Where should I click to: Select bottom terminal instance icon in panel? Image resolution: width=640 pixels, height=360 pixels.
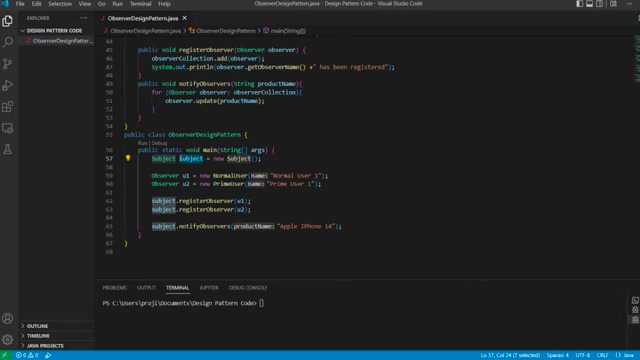(635, 320)
